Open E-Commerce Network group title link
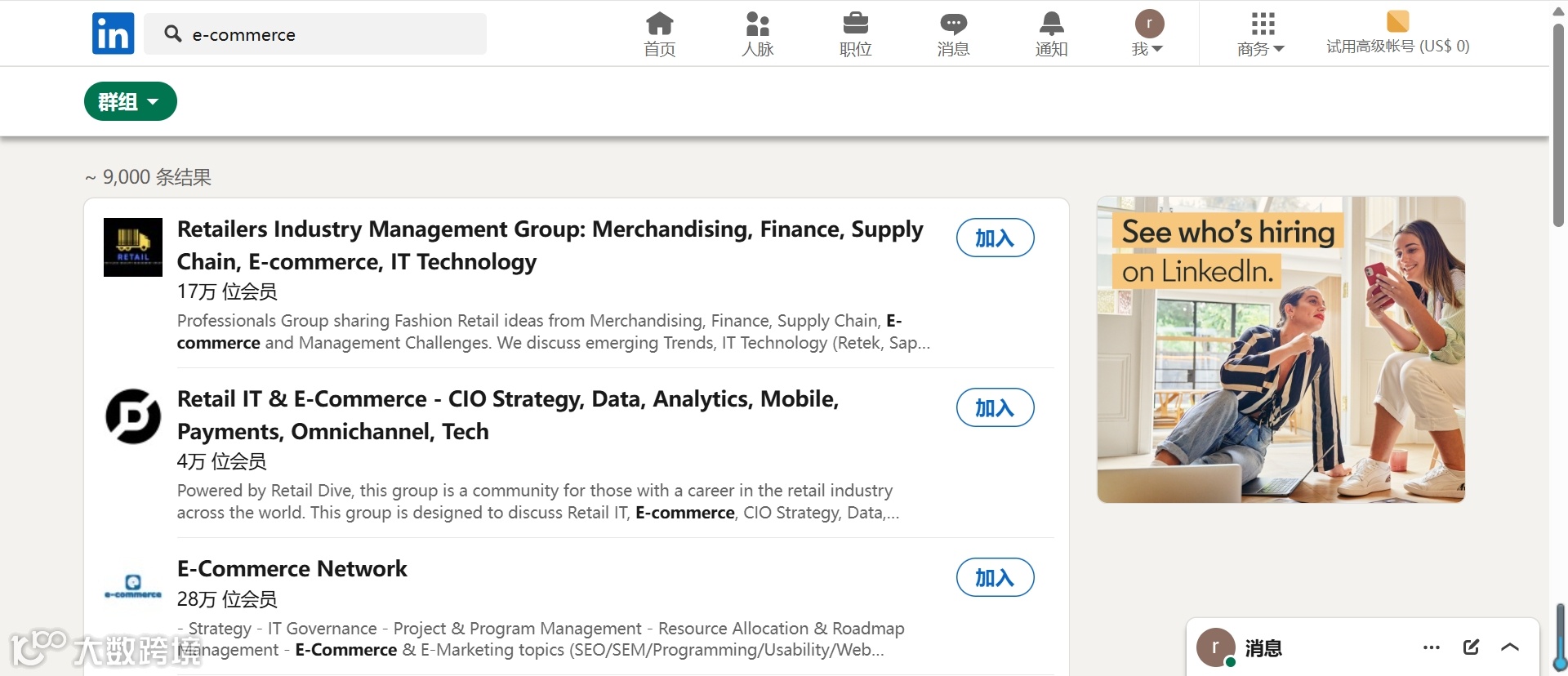Viewport: 1568px width, 676px height. click(x=292, y=568)
